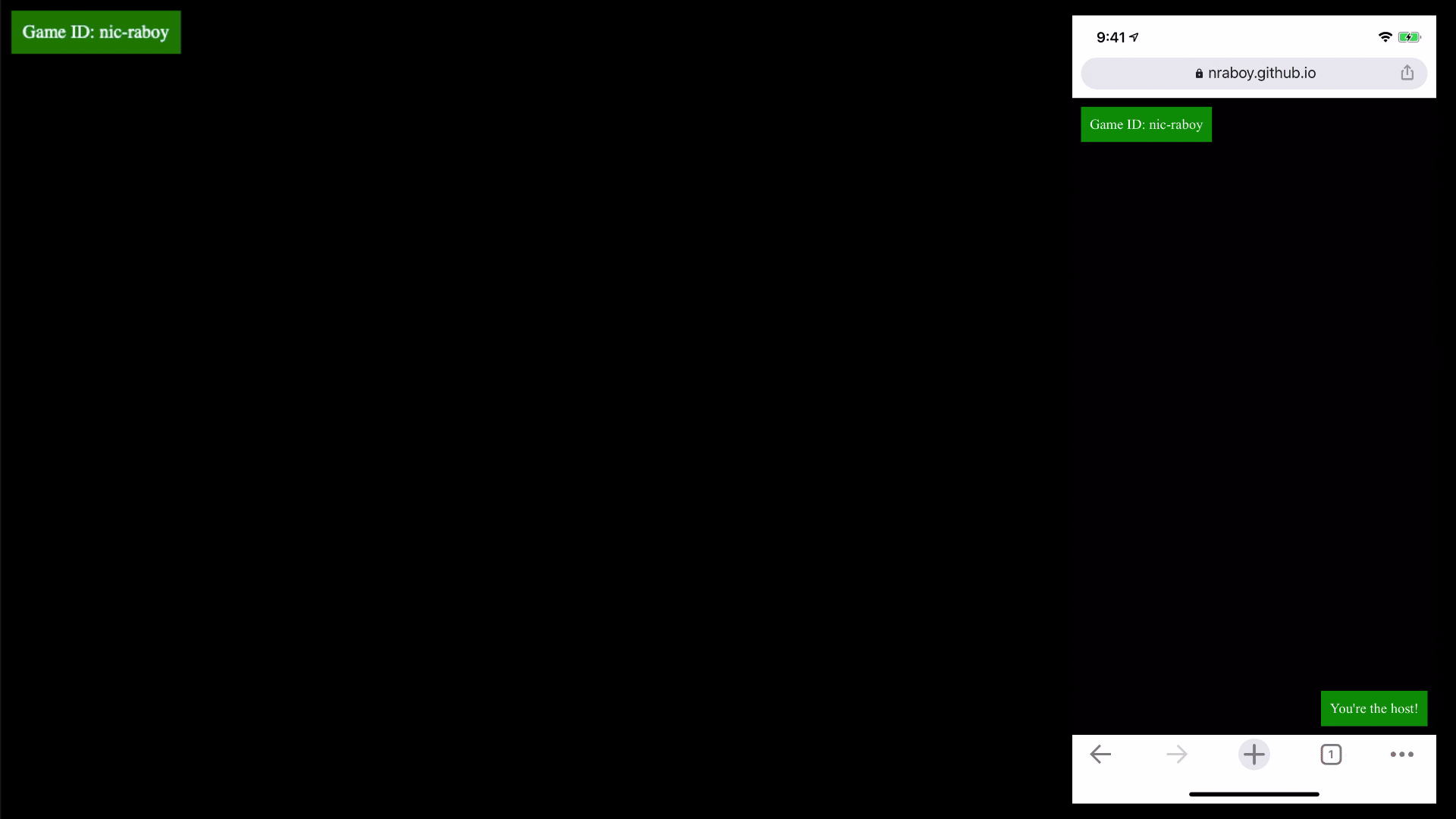Viewport: 1456px width, 819px height.
Task: Tap the new tab plus icon
Action: [1253, 753]
